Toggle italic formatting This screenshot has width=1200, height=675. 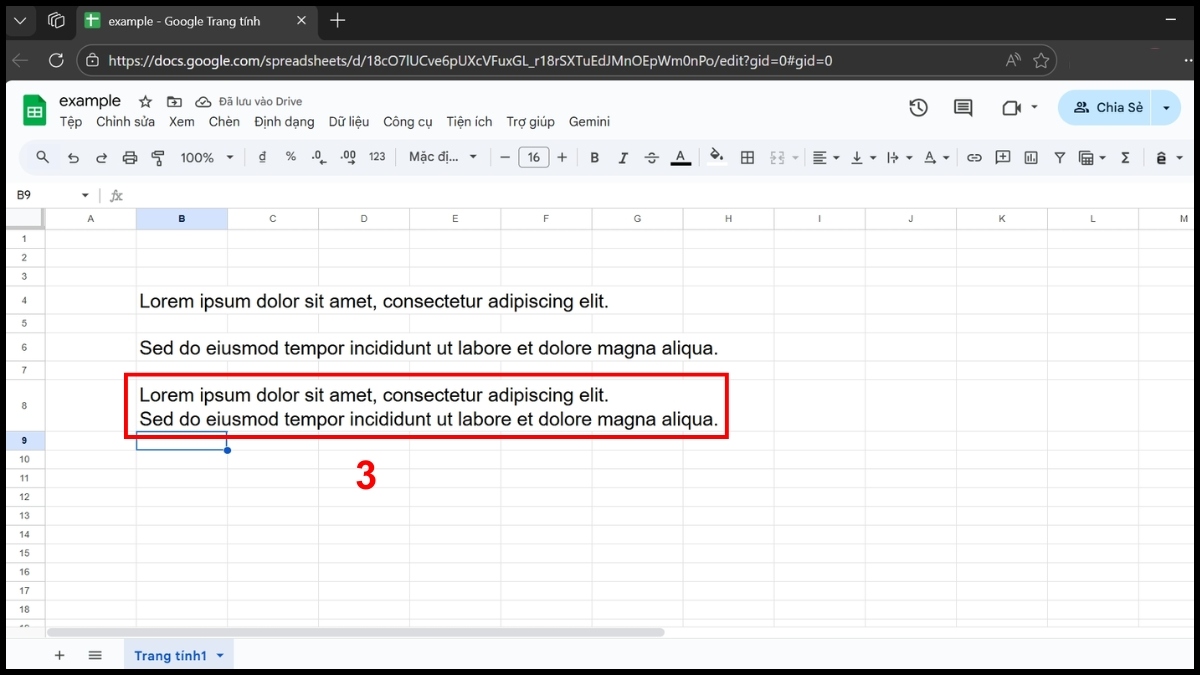coord(622,158)
